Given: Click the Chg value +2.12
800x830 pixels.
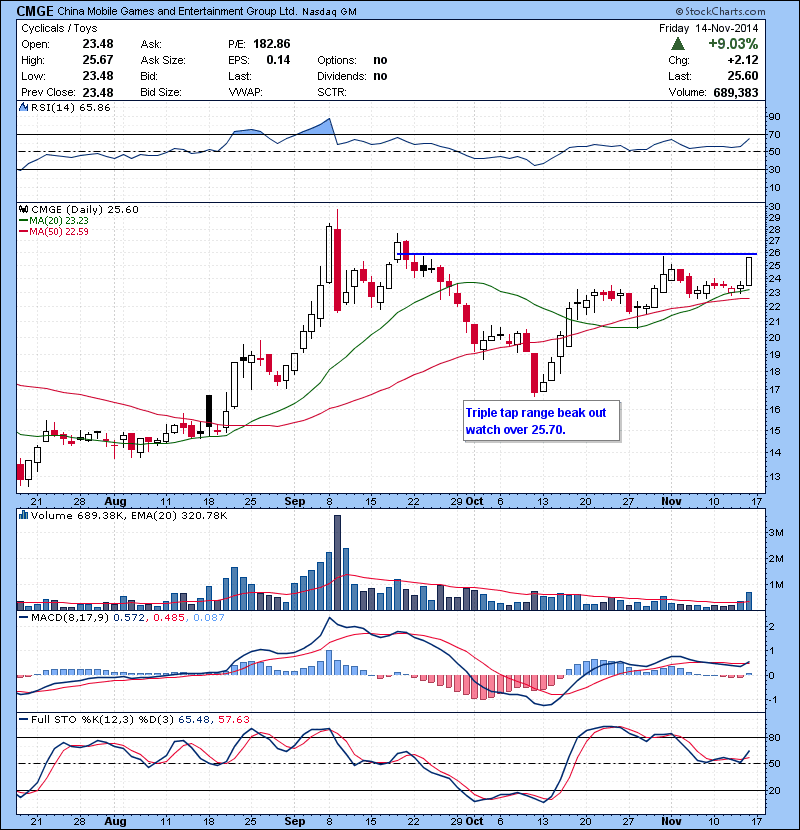Looking at the screenshot, I should pyautogui.click(x=743, y=60).
